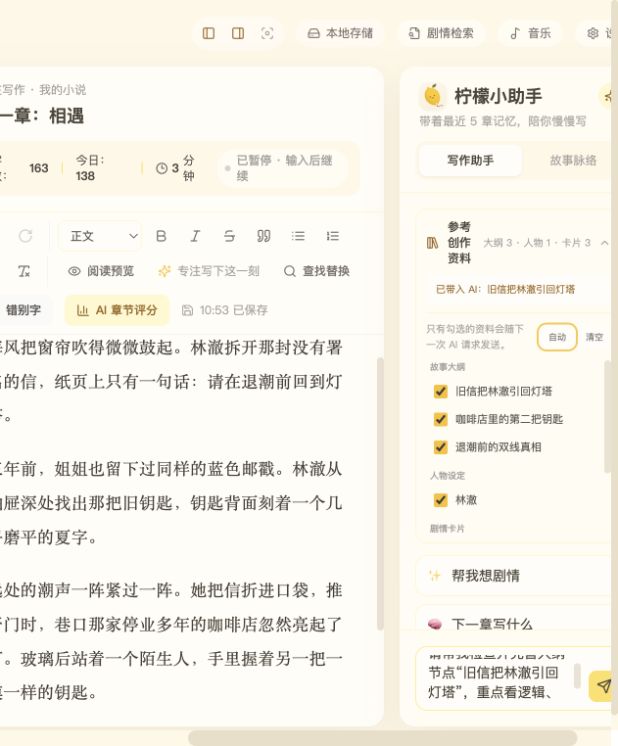Screen dimensions: 618x746
Task: Click the magnifier icon on 查找替换
Action: coord(290,271)
